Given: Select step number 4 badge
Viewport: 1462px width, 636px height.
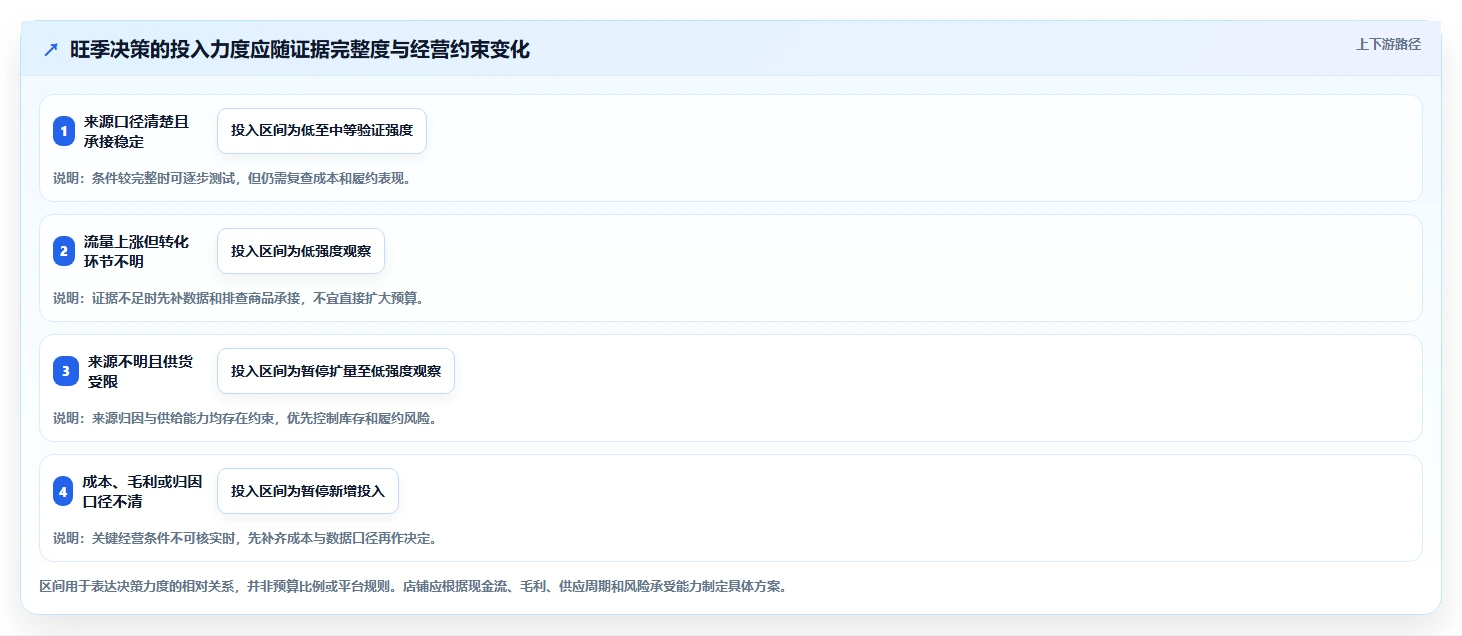Looking at the screenshot, I should tap(63, 491).
